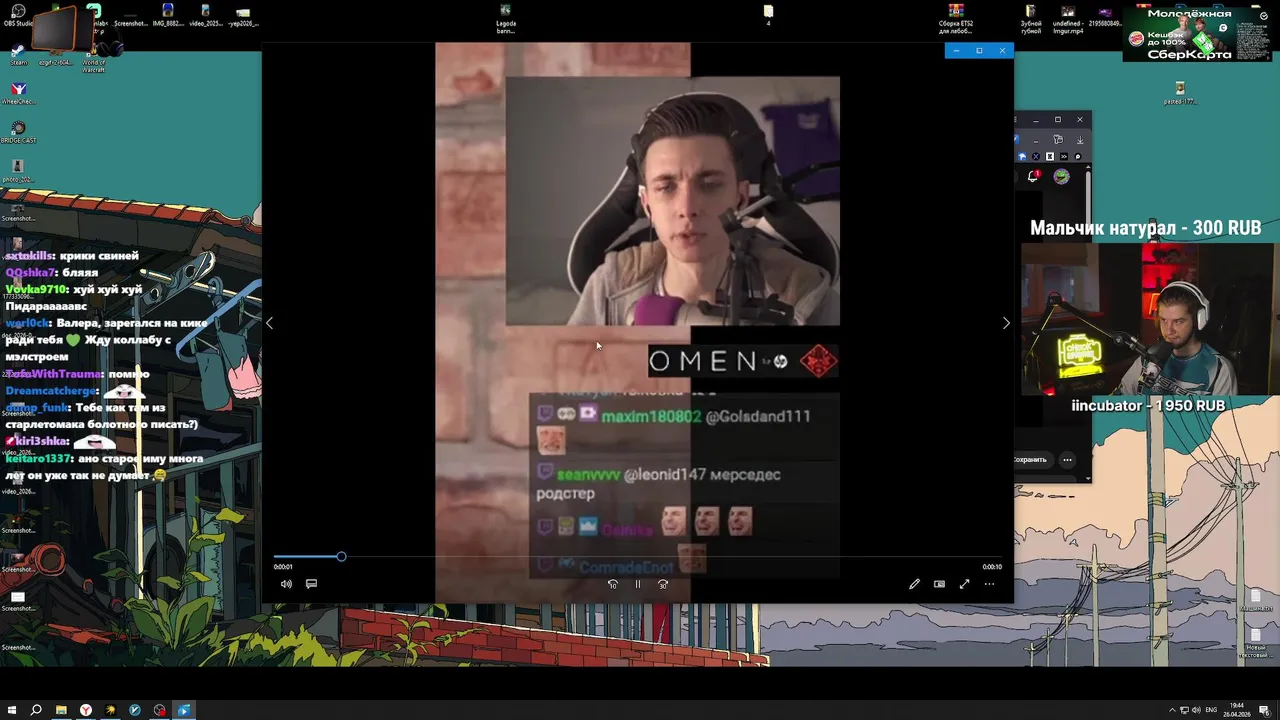Open the taskbar volume control
1280x720 pixels.
[x=1197, y=710]
